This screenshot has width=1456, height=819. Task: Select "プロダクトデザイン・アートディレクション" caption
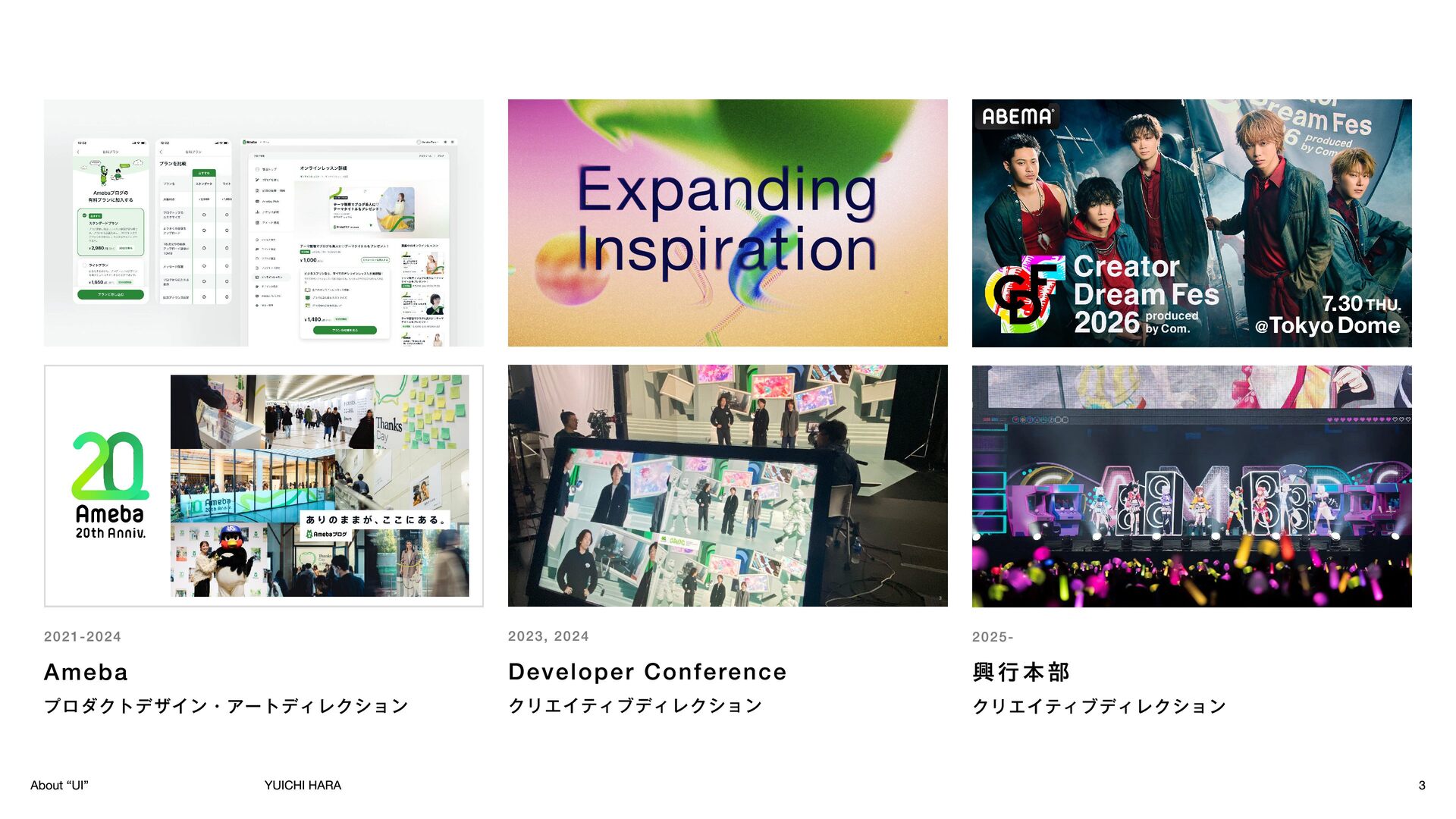226,706
